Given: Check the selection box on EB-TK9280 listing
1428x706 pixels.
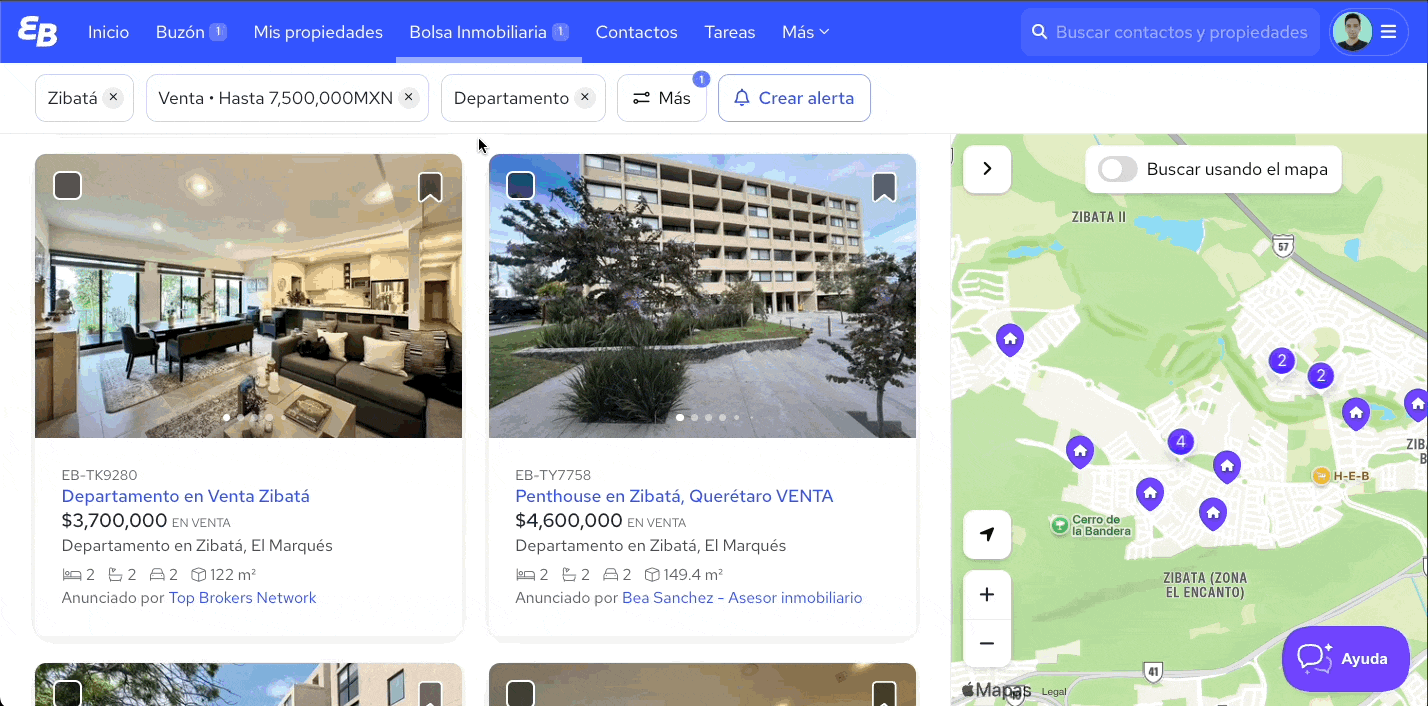Looking at the screenshot, I should 67,186.
